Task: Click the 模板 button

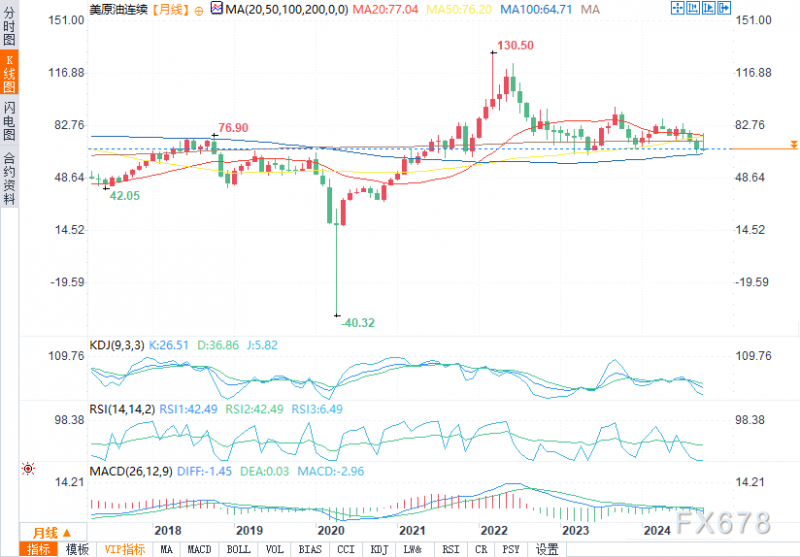Action: 77,549
